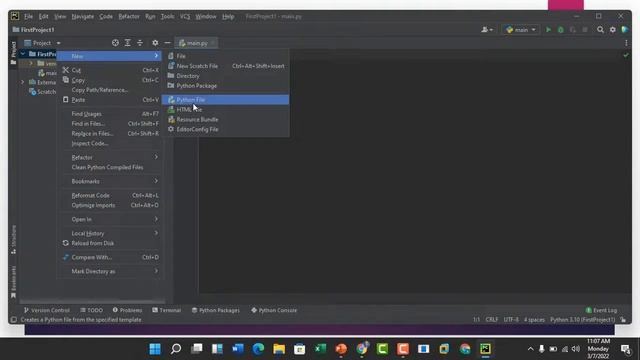Screen dimensions: 640x360
Task: Open the File menu in menu bar
Action: (28, 17)
